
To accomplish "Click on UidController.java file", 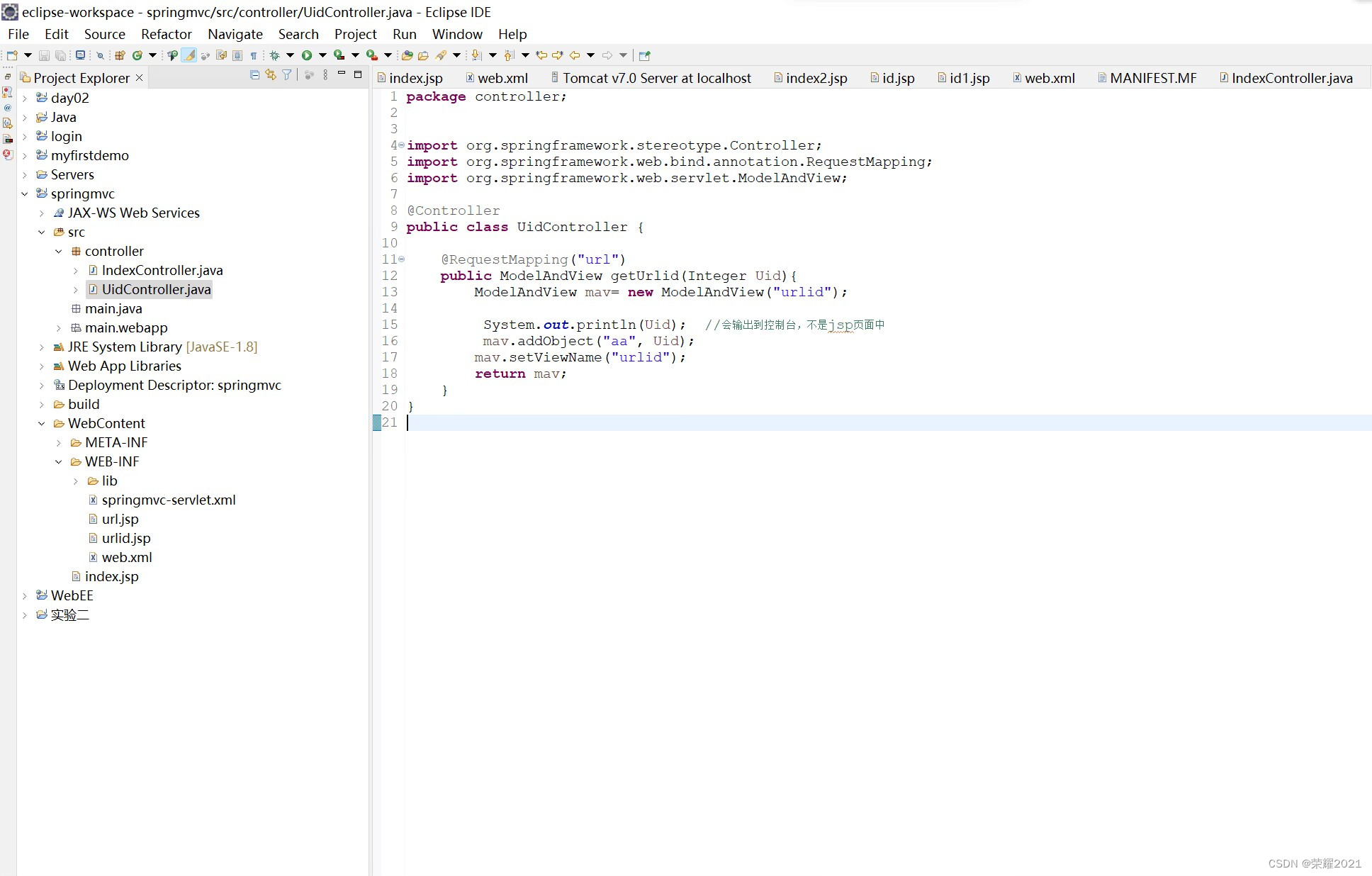I will pyautogui.click(x=156, y=289).
